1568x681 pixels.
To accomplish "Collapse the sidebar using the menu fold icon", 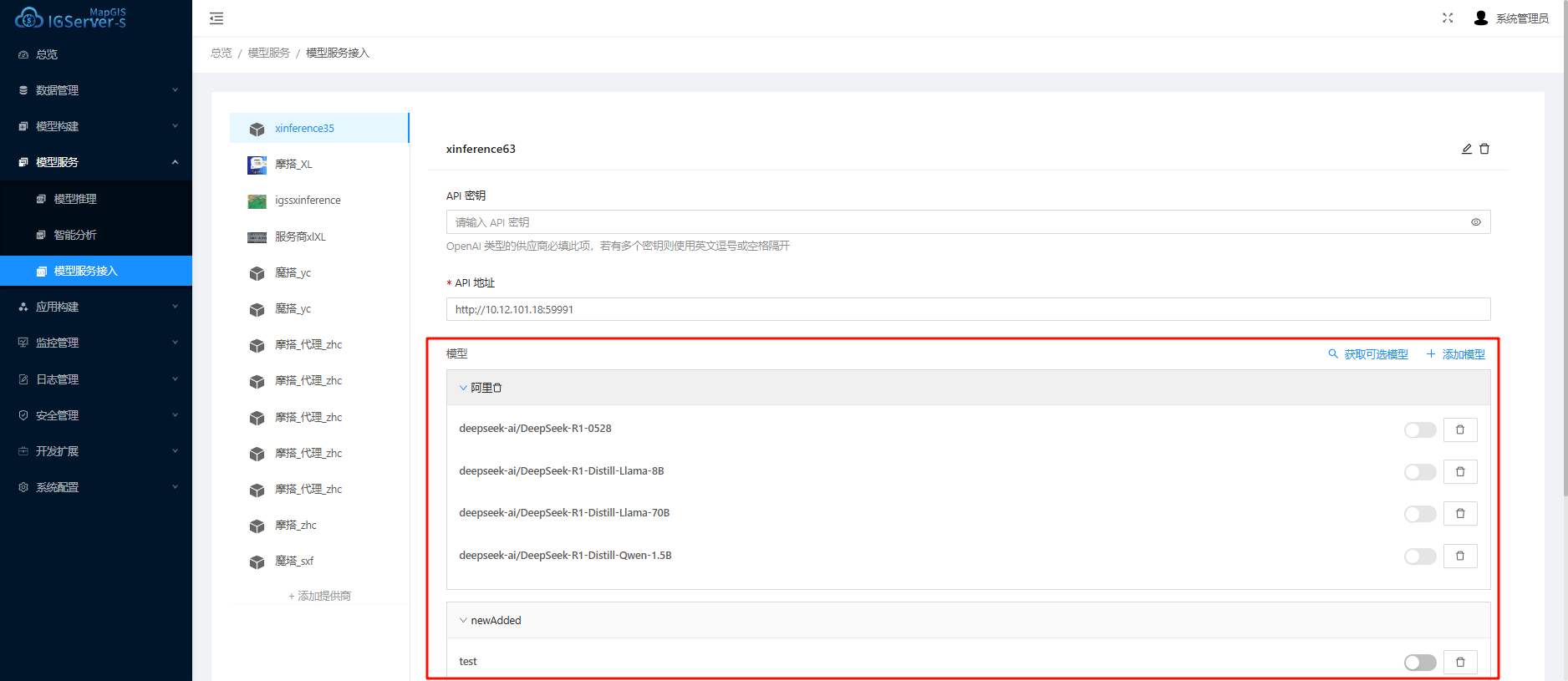I will click(216, 18).
